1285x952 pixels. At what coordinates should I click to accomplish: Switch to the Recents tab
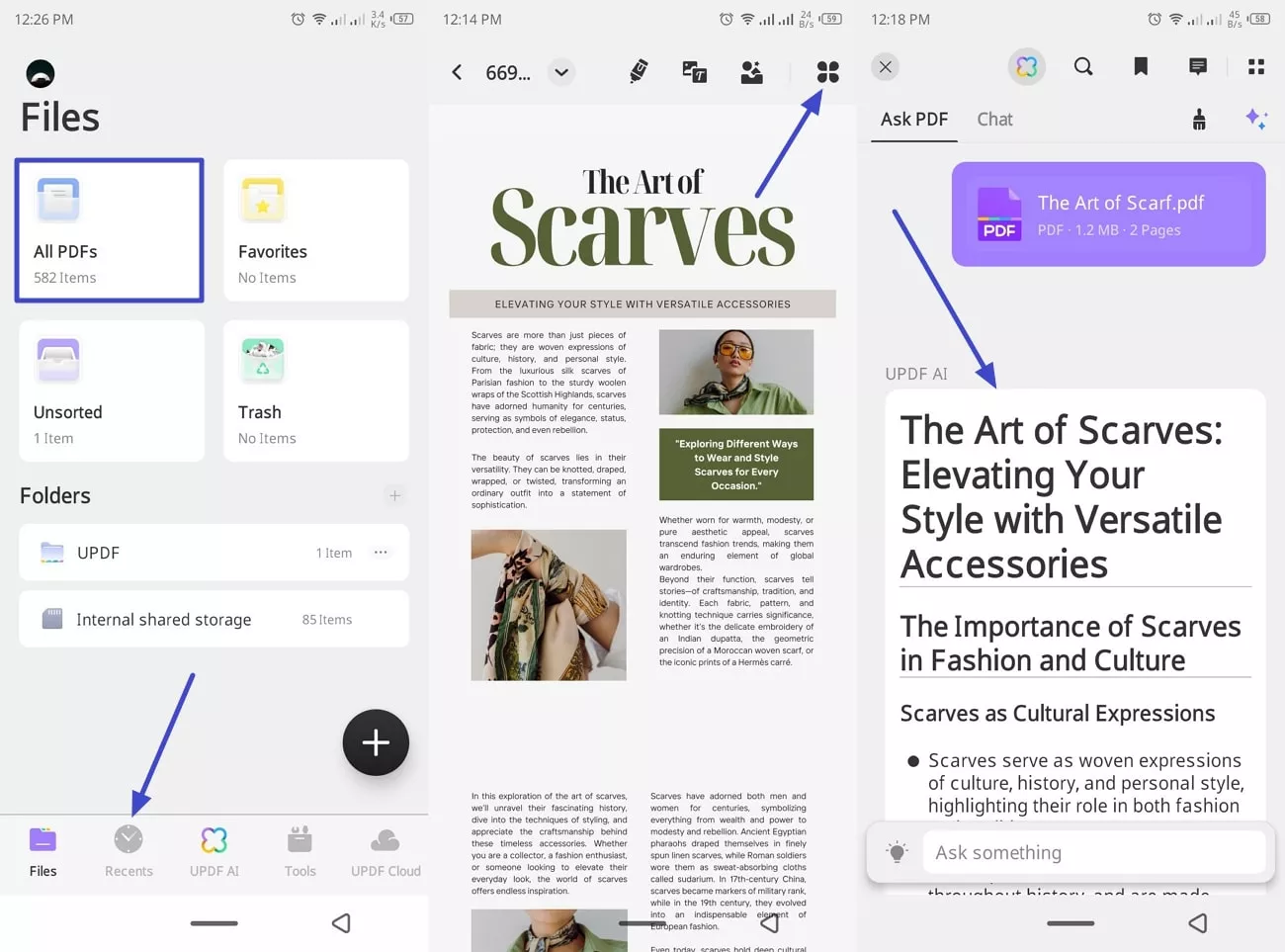tap(128, 850)
